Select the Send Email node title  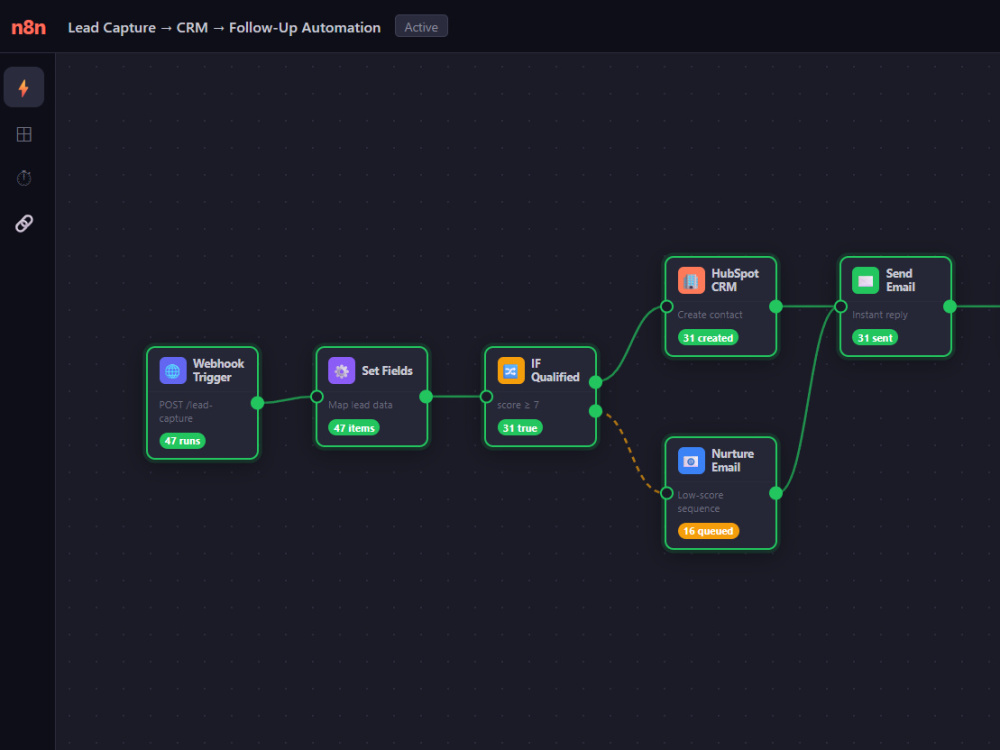pos(901,280)
